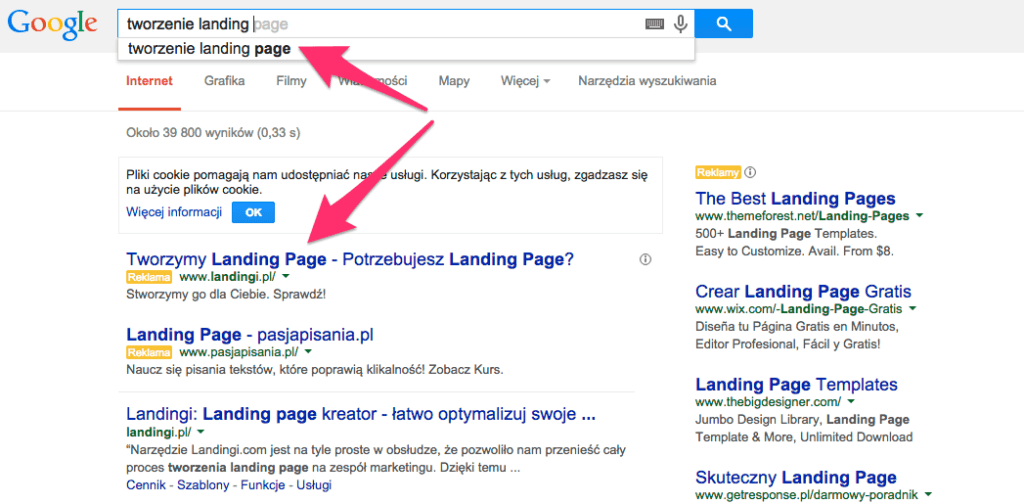Open the on-screen keyboard icon

654,24
